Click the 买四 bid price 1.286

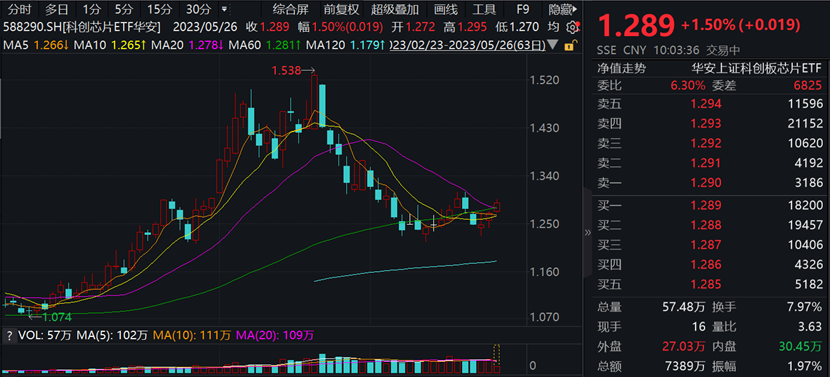pos(706,265)
